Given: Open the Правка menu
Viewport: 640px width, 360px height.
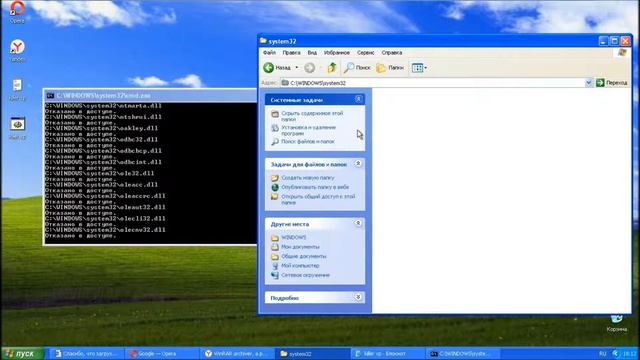Looking at the screenshot, I should tap(291, 53).
